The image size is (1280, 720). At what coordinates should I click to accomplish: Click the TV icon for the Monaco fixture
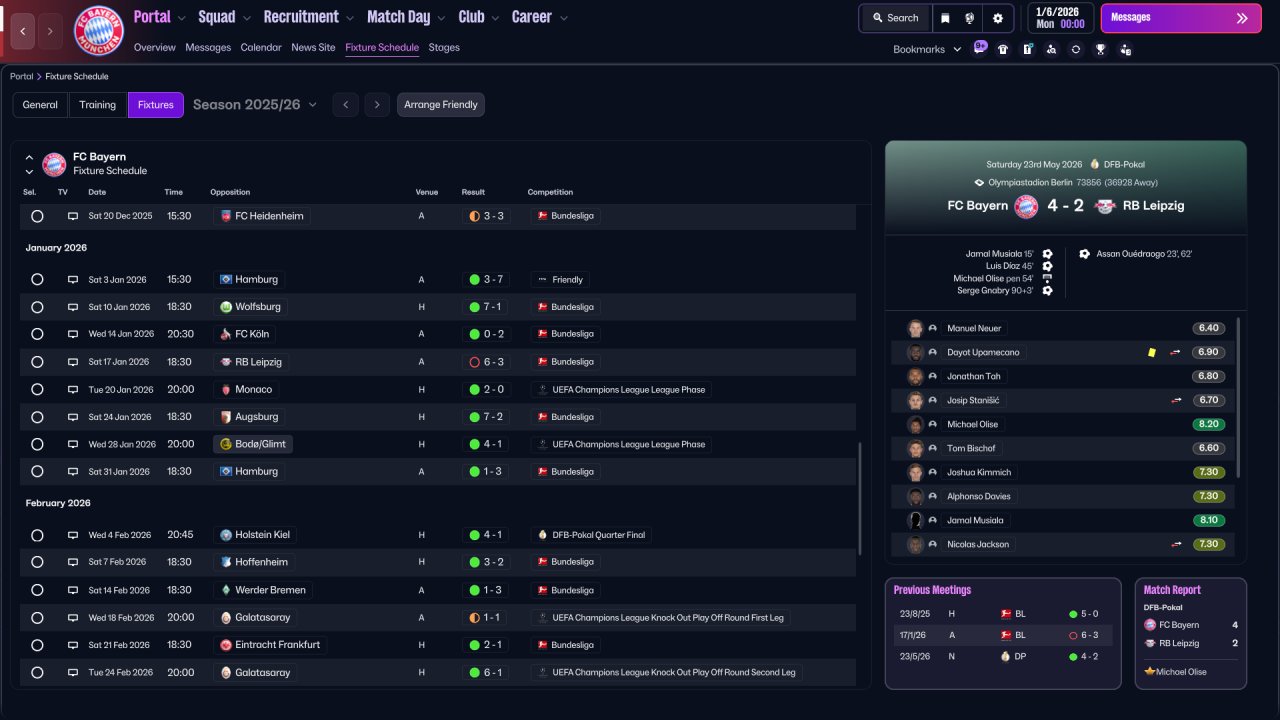click(x=73, y=389)
